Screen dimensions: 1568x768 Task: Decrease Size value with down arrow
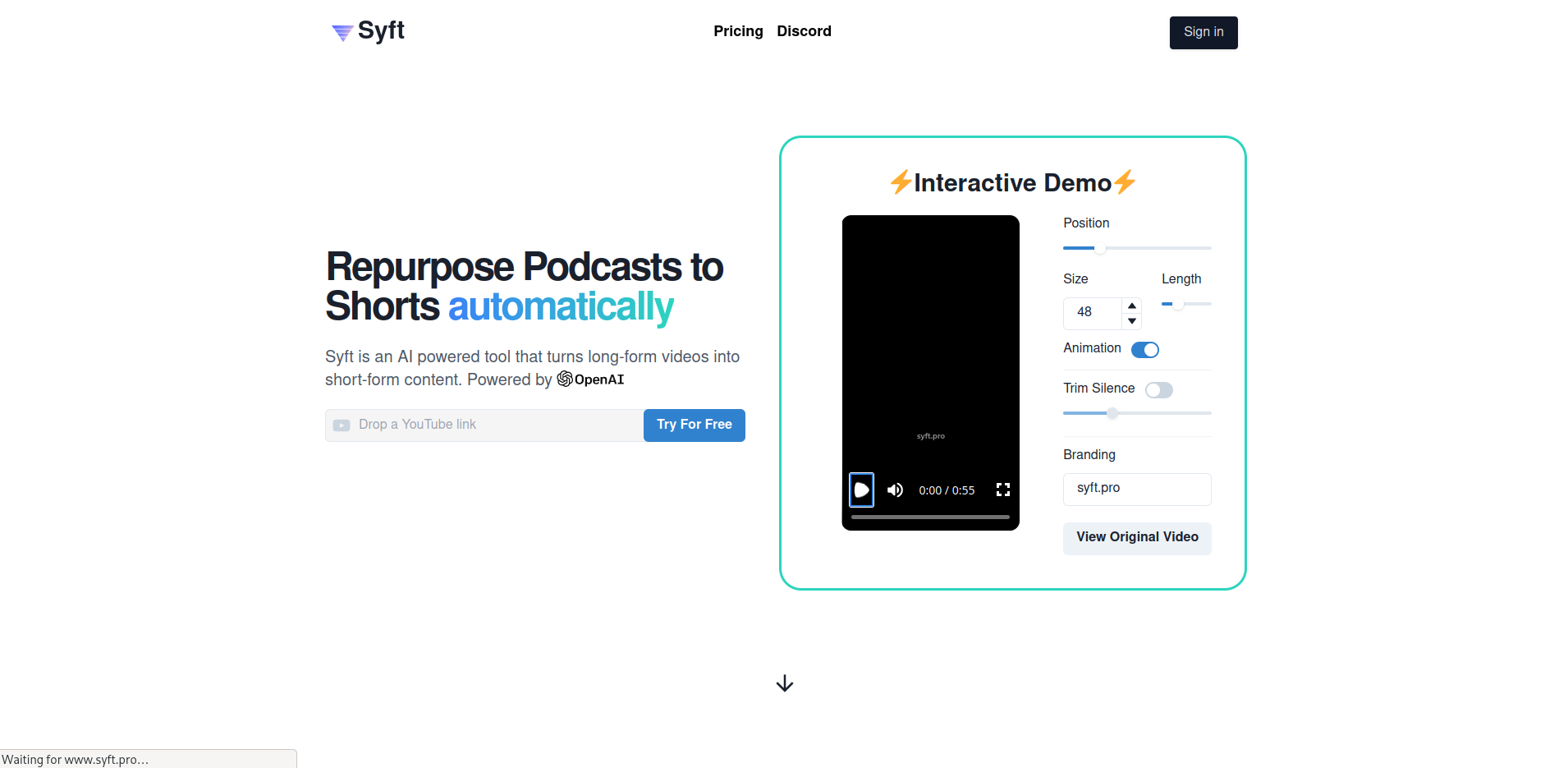click(x=1132, y=321)
